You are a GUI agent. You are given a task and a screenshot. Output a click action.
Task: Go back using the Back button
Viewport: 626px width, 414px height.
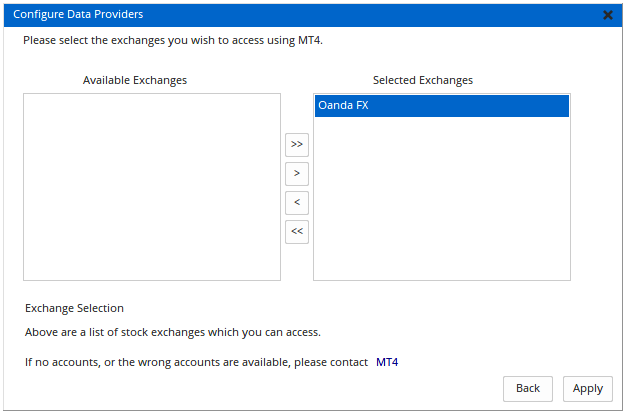(x=528, y=388)
